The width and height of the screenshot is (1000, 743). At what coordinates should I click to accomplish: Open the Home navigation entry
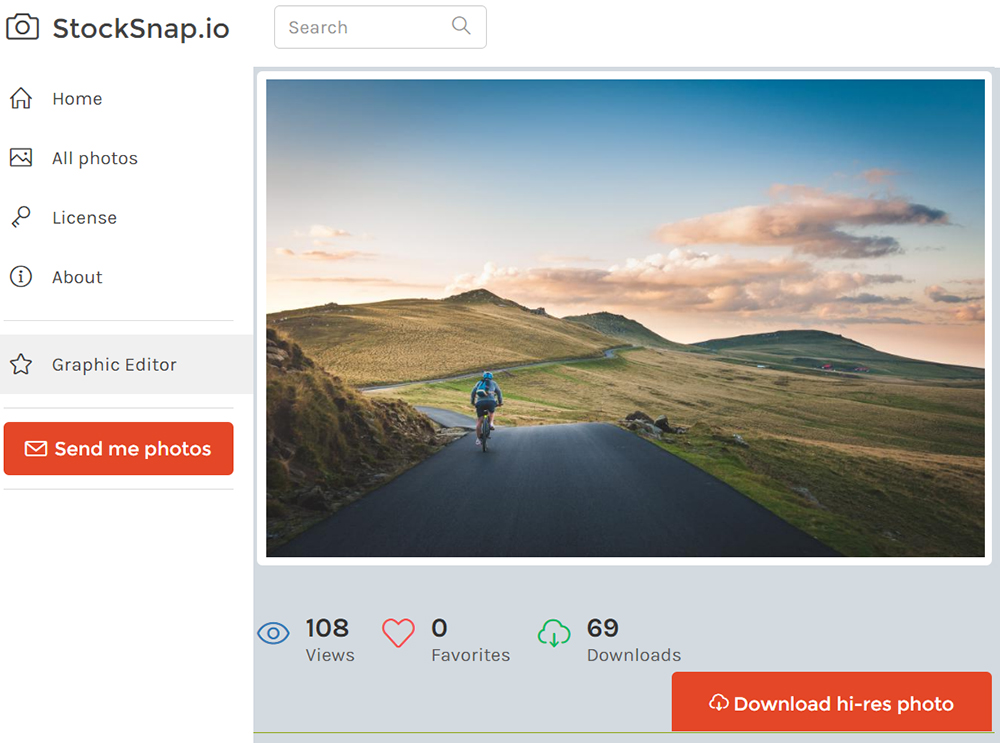[x=76, y=98]
